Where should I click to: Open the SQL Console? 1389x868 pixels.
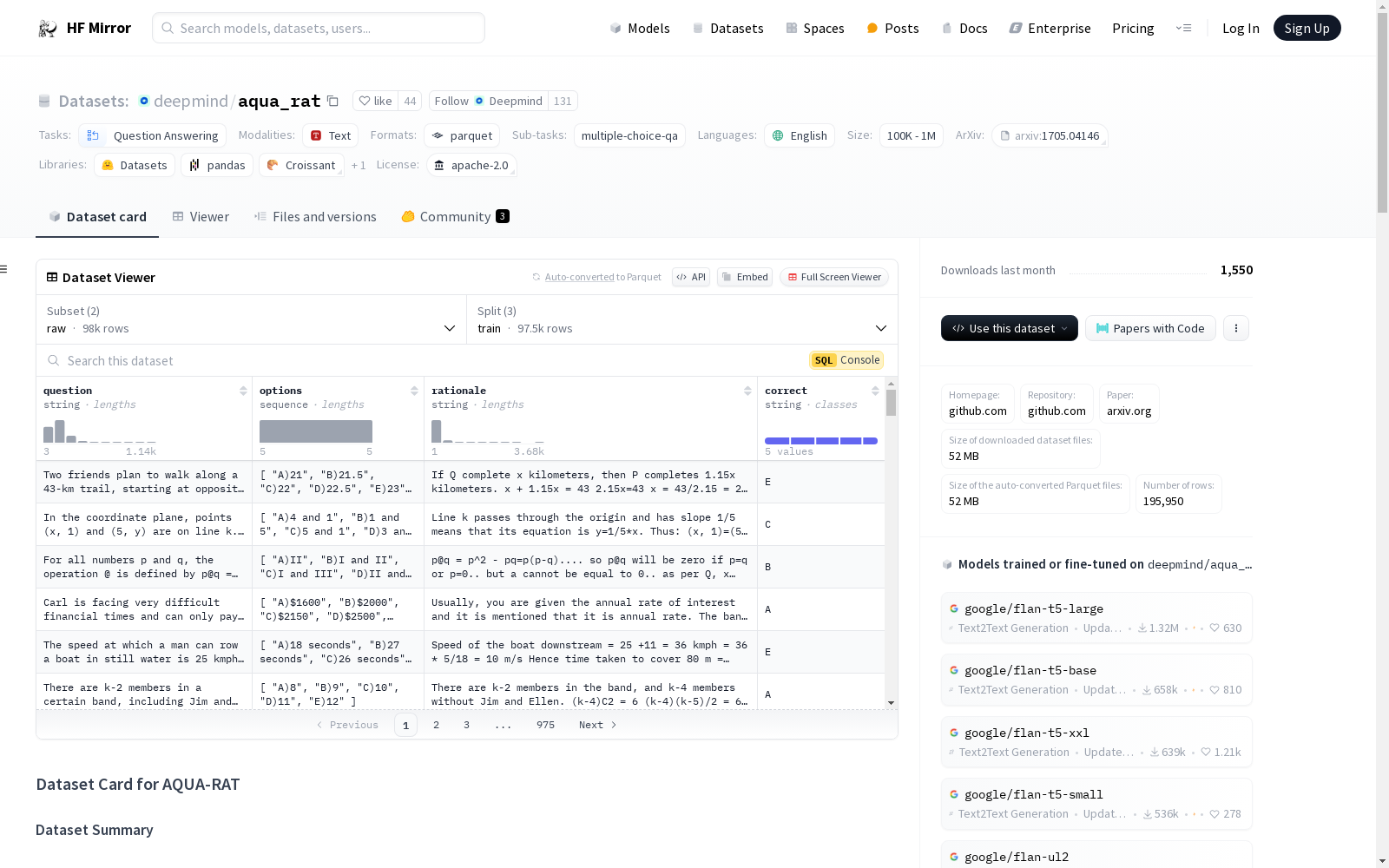point(846,360)
